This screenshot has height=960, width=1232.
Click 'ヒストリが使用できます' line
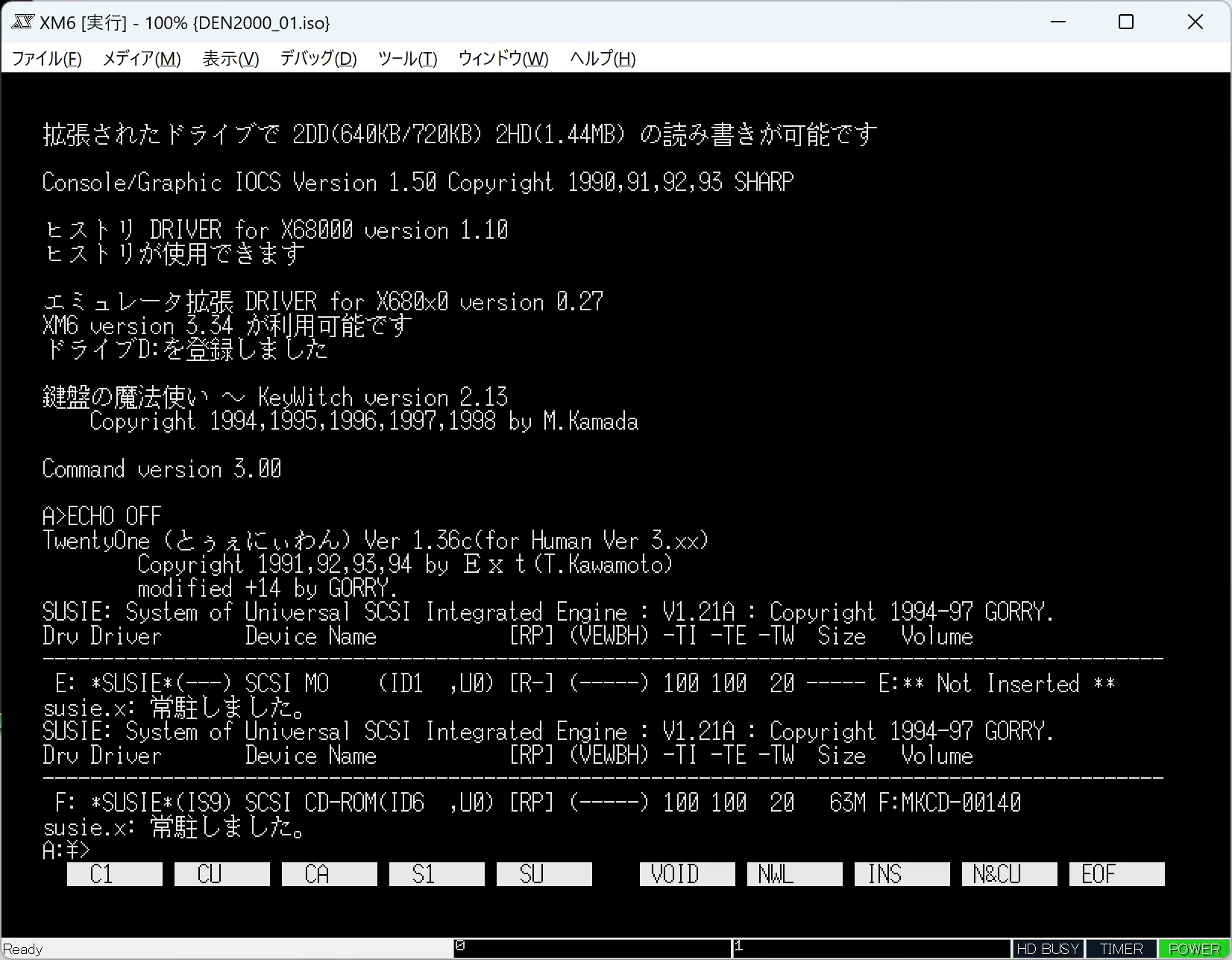174,254
